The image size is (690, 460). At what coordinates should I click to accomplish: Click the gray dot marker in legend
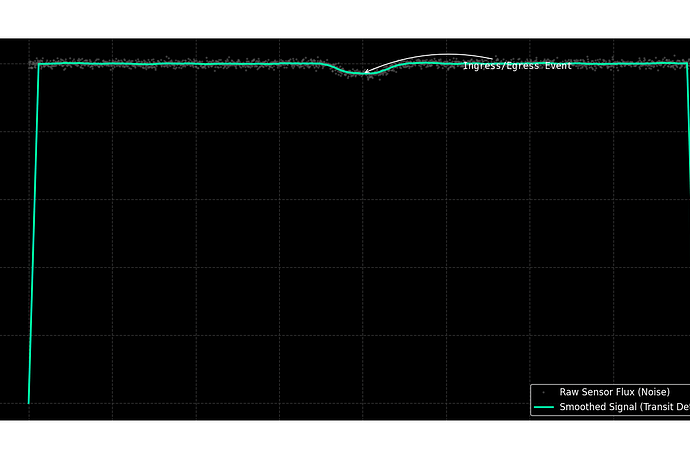pyautogui.click(x=544, y=392)
